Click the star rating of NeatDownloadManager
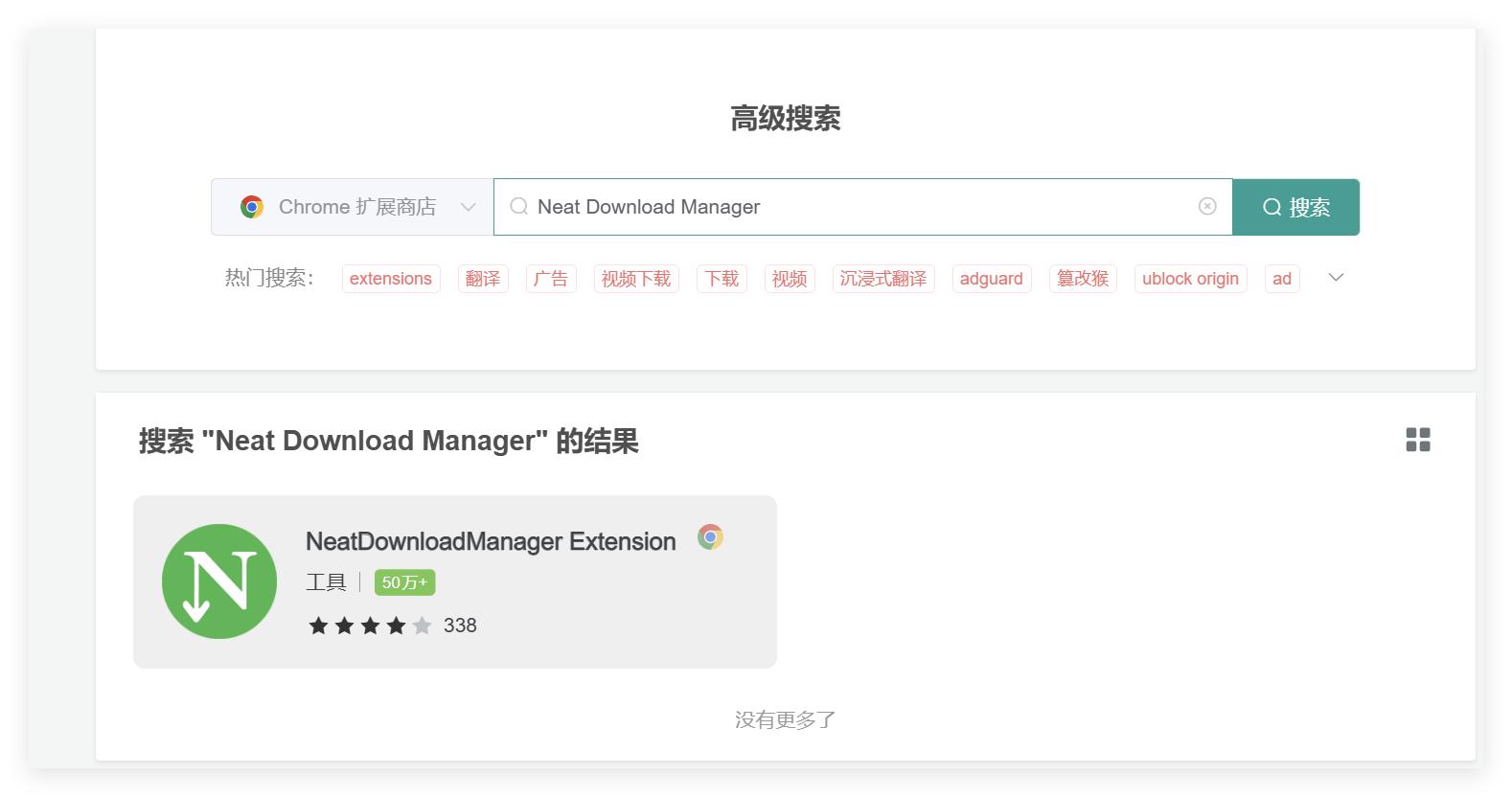This screenshot has width=1512, height=797. [370, 626]
